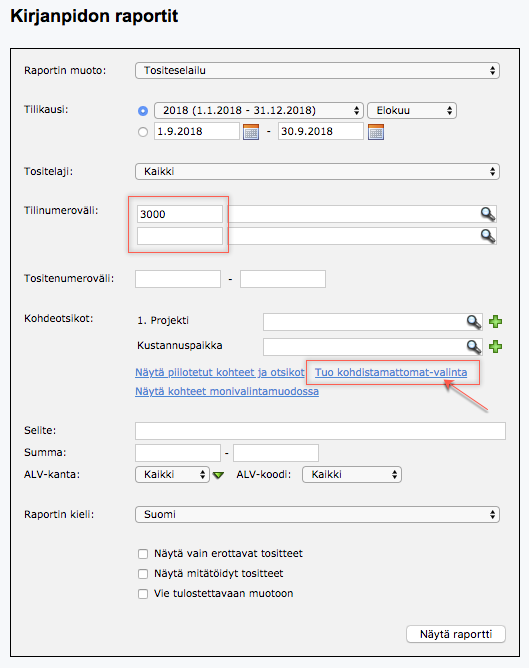Open fiscal year dropdown 2018 (1.1.2018 - 31.12.2018)

259,110
